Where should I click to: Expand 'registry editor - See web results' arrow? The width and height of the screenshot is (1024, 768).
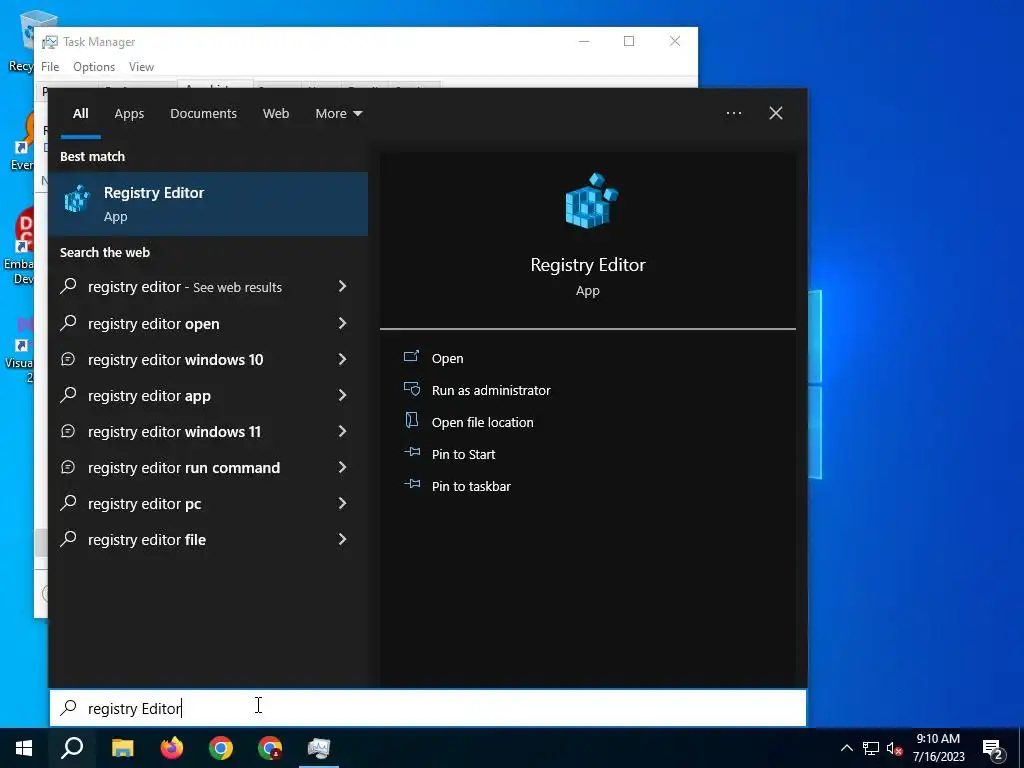click(342, 286)
